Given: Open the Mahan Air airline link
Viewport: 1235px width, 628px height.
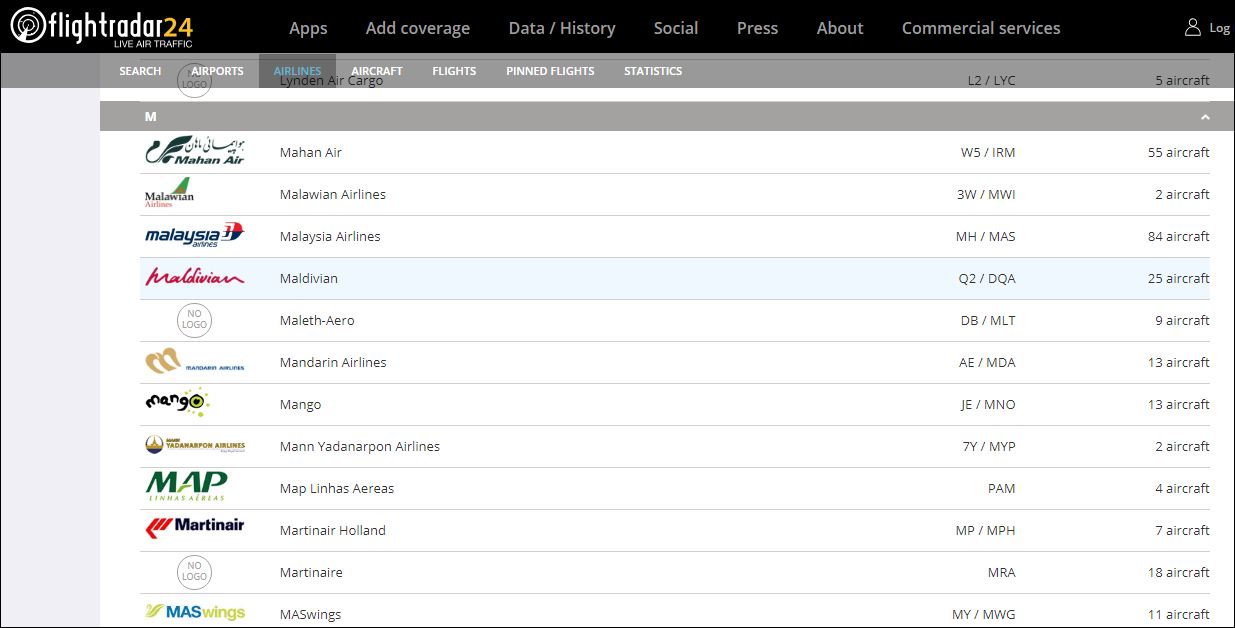Looking at the screenshot, I should coord(311,152).
